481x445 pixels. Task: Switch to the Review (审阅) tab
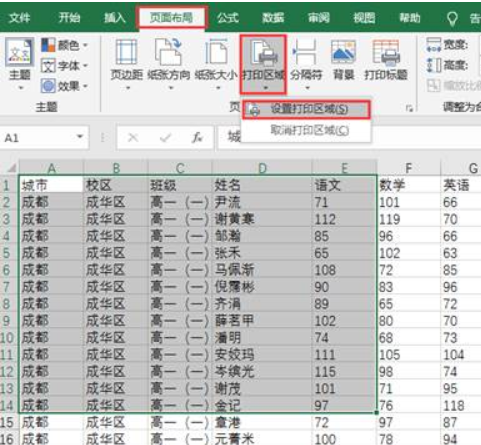tap(319, 18)
